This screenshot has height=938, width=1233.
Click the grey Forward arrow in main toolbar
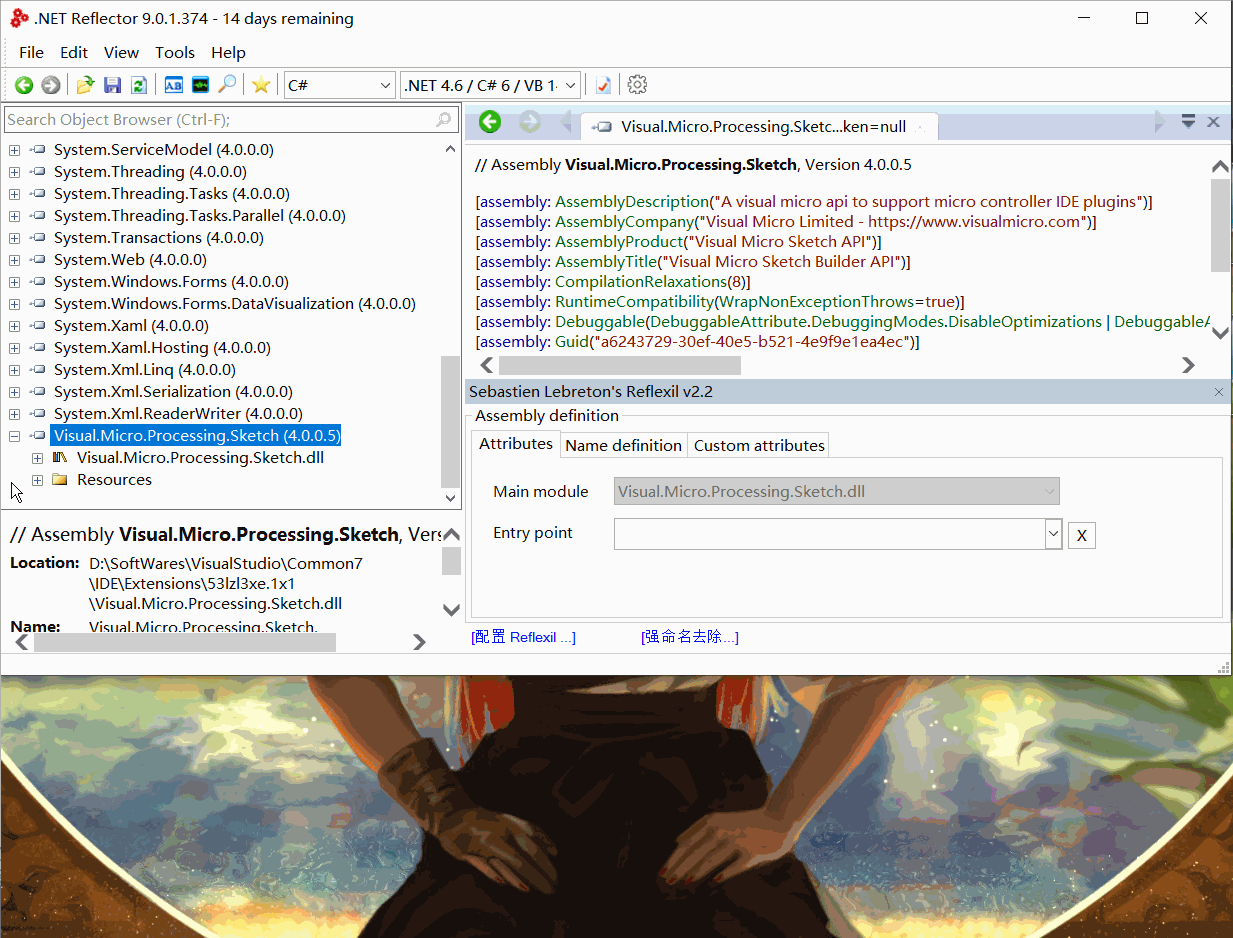point(50,85)
